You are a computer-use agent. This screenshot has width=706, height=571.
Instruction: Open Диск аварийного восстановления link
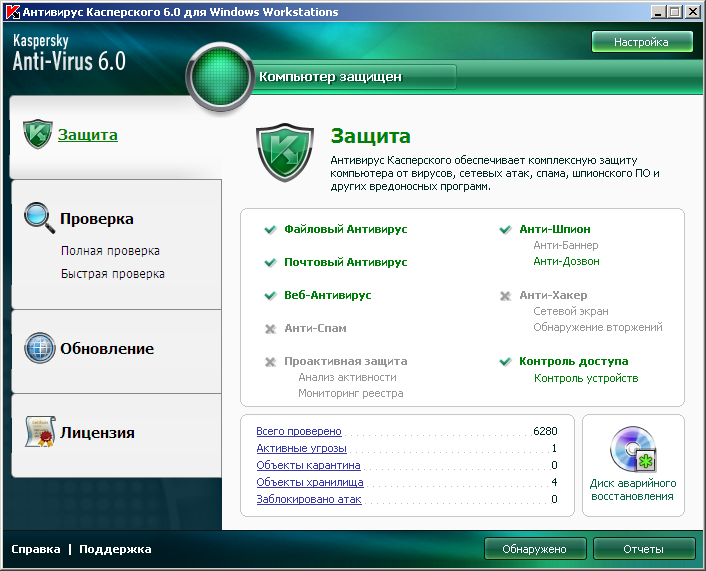(x=633, y=489)
